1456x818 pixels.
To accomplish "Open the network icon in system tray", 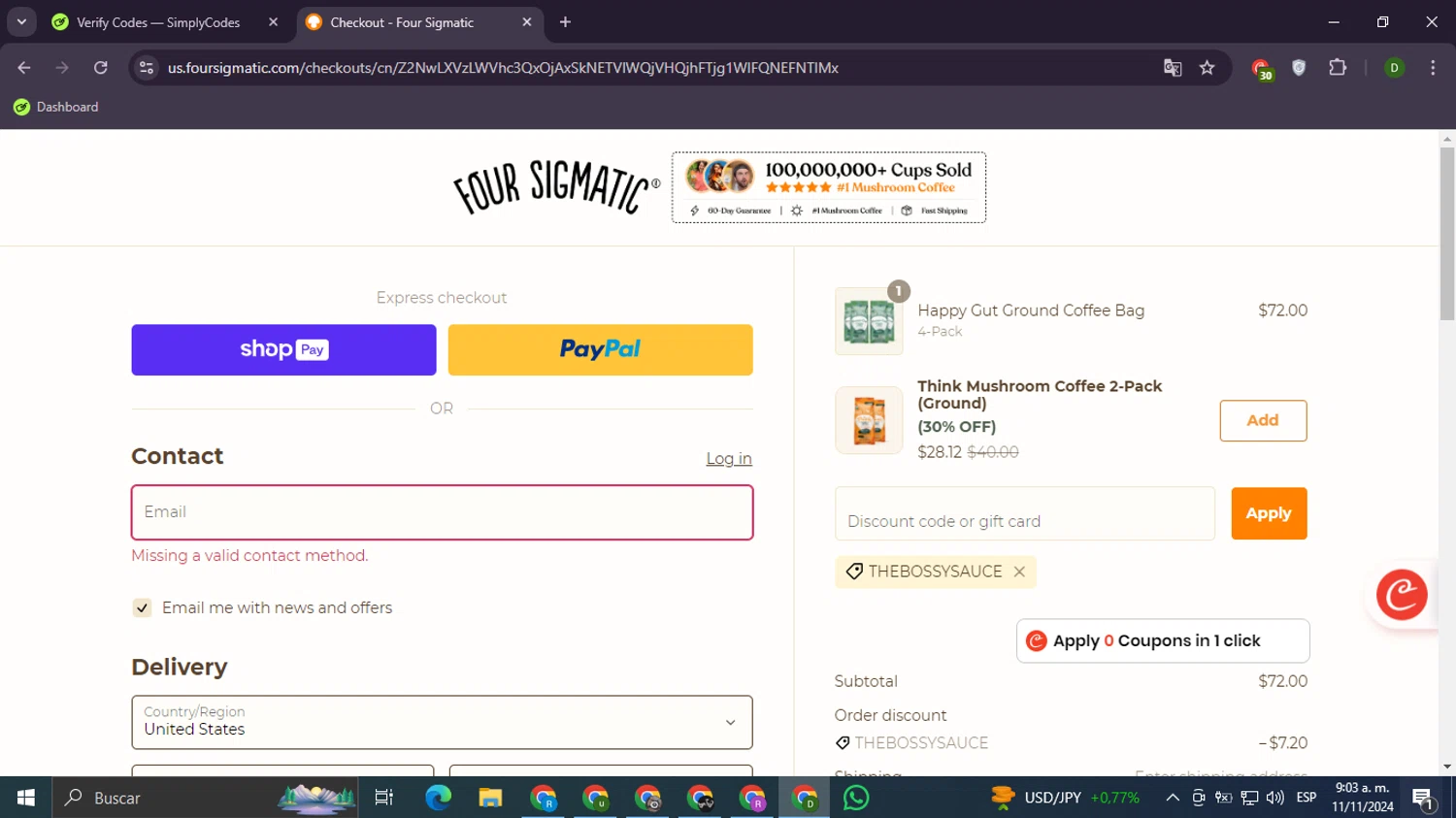I will (x=1249, y=798).
